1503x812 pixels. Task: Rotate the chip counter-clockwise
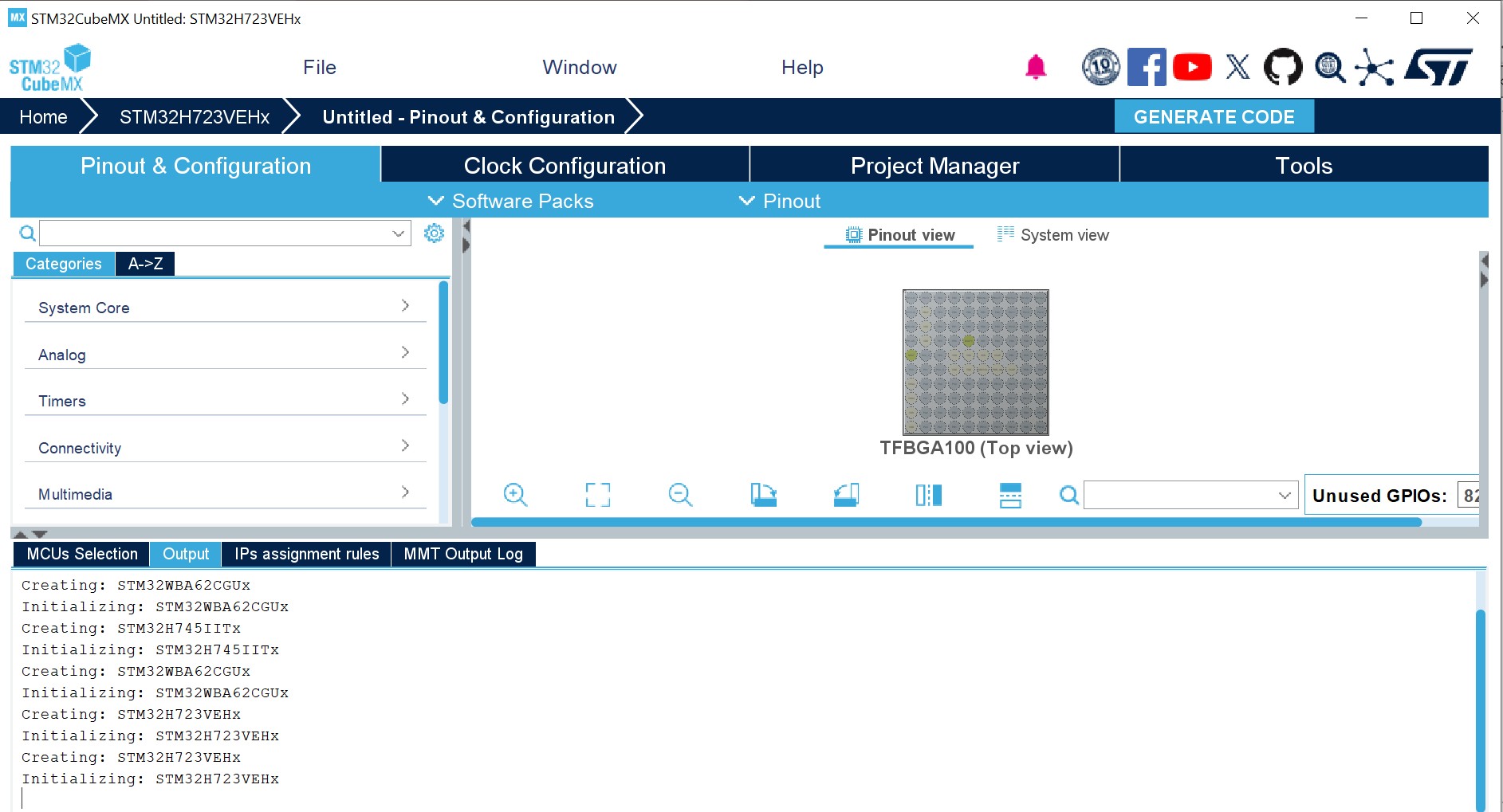click(x=846, y=495)
